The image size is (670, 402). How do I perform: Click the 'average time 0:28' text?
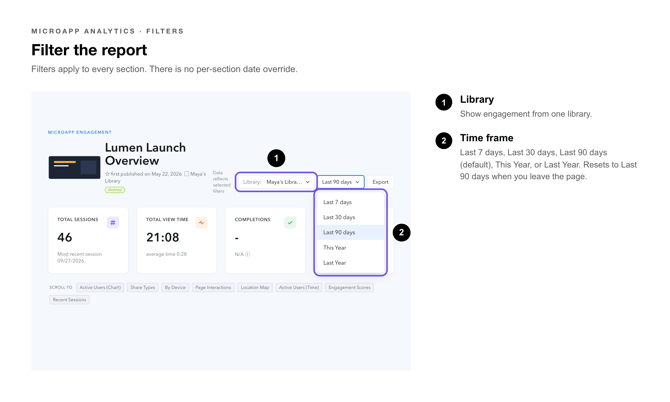point(166,254)
